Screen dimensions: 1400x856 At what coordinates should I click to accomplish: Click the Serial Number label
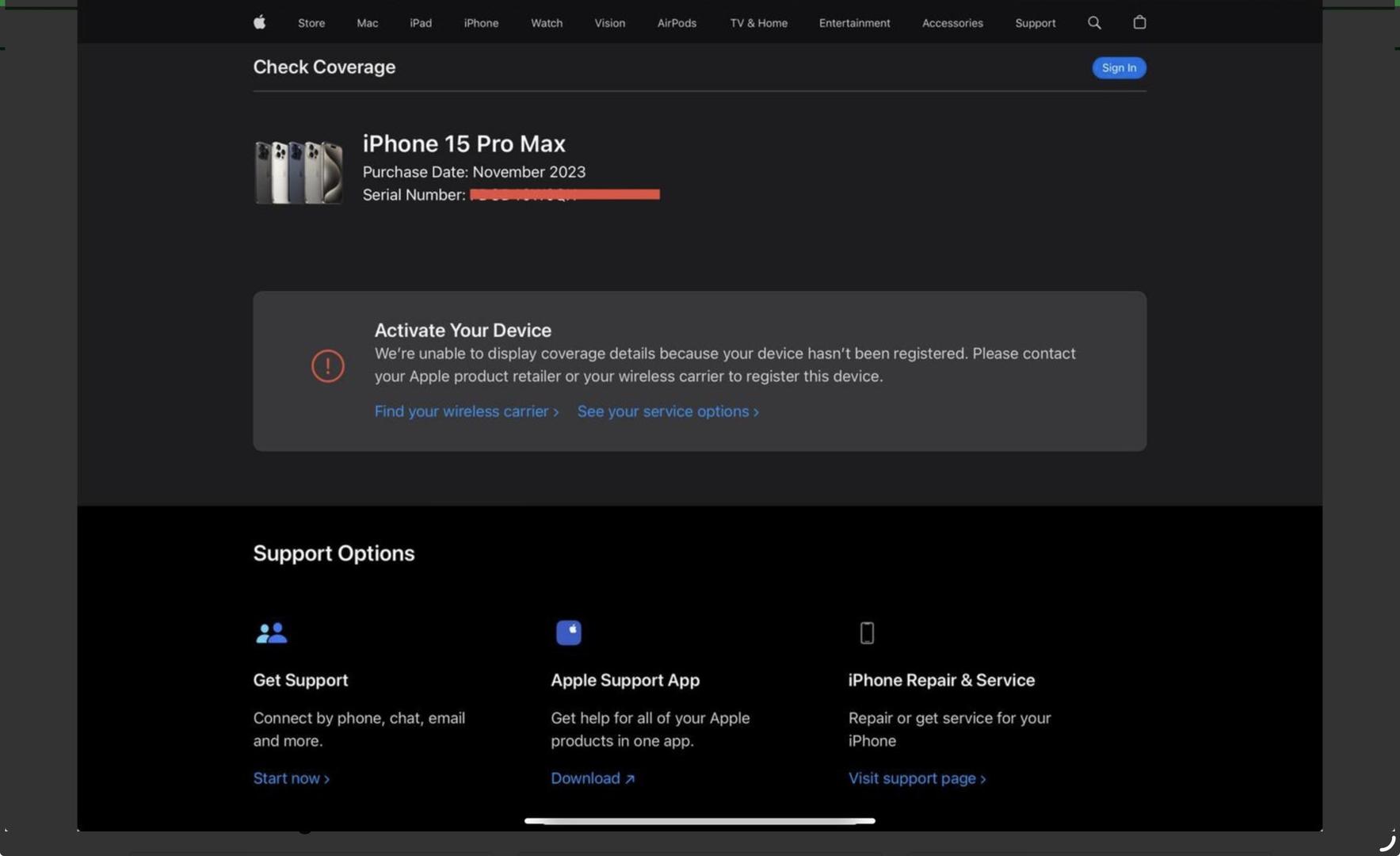click(414, 195)
